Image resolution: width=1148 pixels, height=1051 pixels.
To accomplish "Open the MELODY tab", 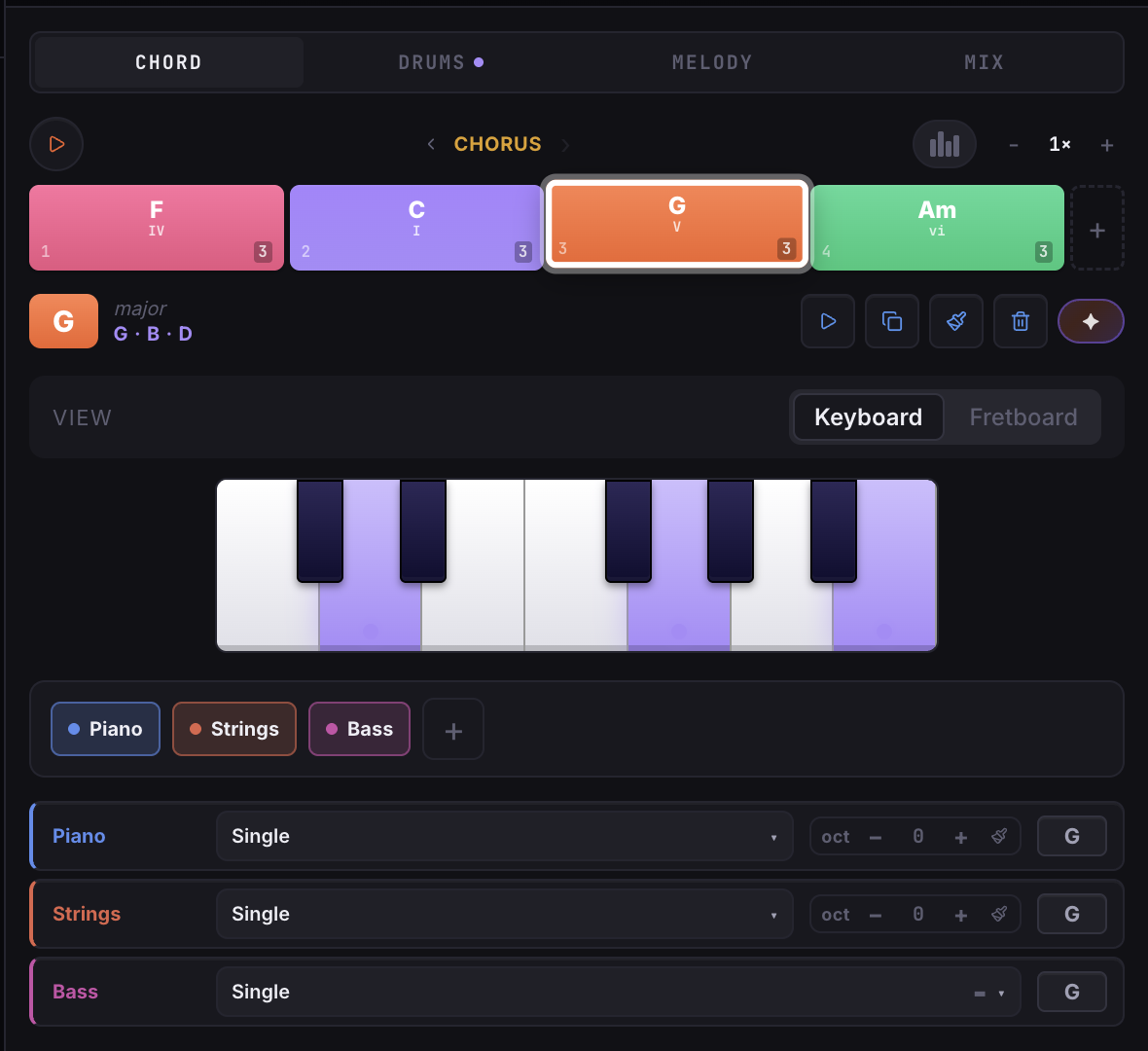I will pyautogui.click(x=712, y=62).
